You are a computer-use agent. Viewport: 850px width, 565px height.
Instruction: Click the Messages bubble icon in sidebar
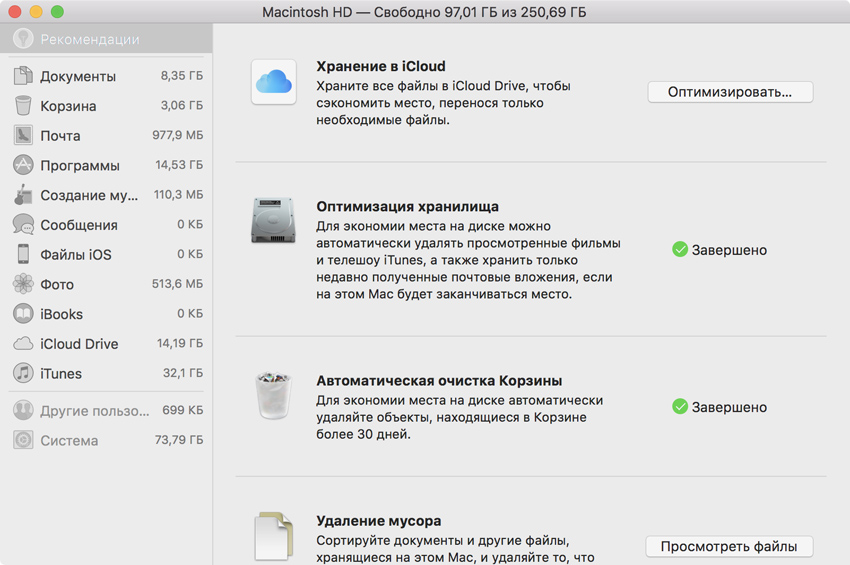(23, 225)
